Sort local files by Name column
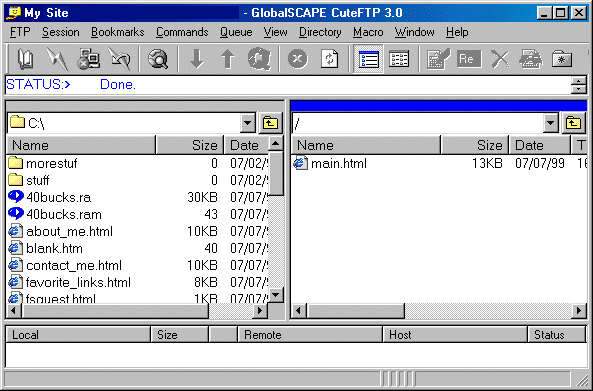 pyautogui.click(x=81, y=145)
